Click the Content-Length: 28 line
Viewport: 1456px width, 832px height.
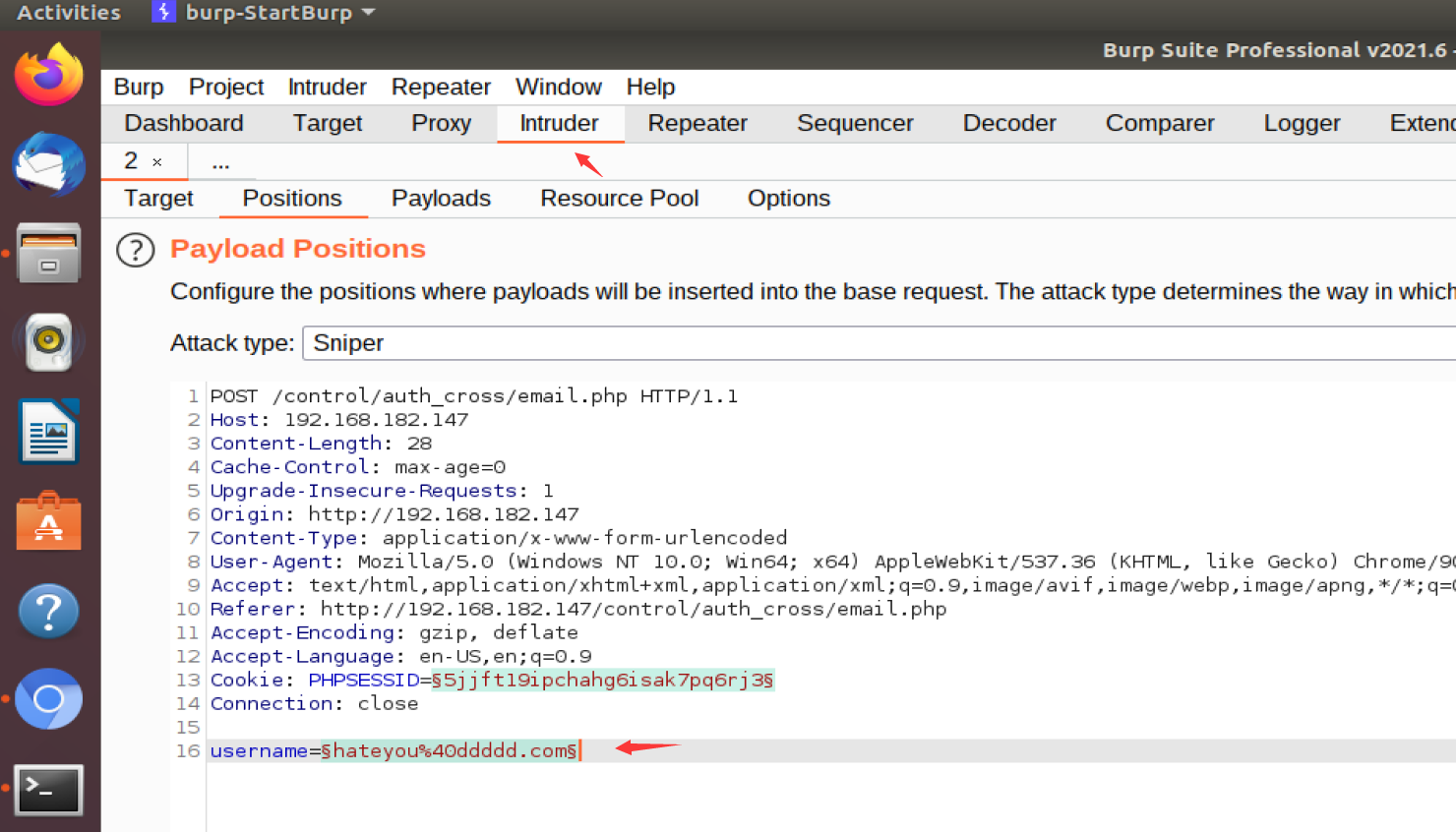(x=321, y=444)
